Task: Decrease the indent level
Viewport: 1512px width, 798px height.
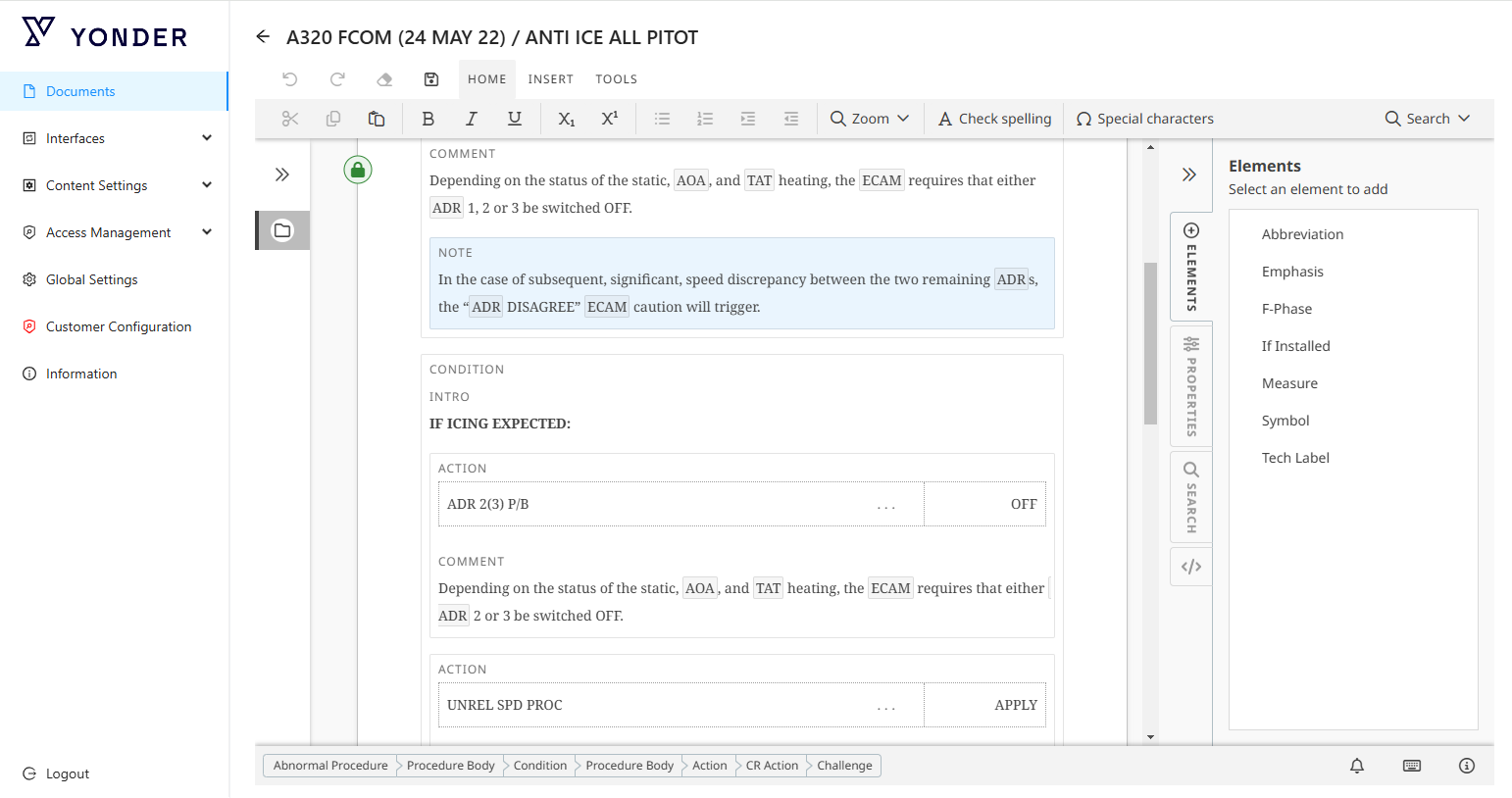Action: pyautogui.click(x=791, y=119)
